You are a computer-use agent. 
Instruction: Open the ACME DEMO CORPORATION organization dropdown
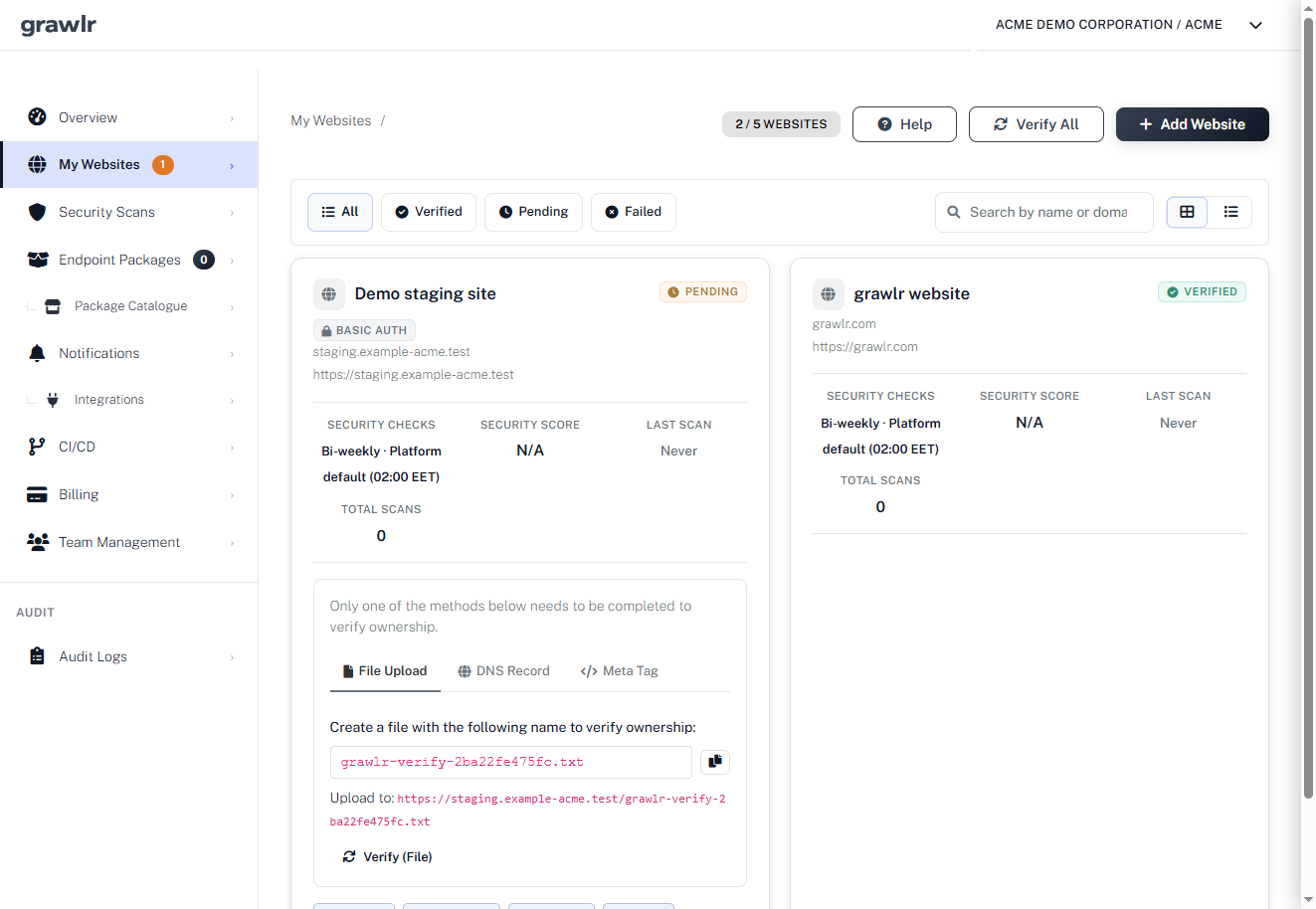[1129, 25]
